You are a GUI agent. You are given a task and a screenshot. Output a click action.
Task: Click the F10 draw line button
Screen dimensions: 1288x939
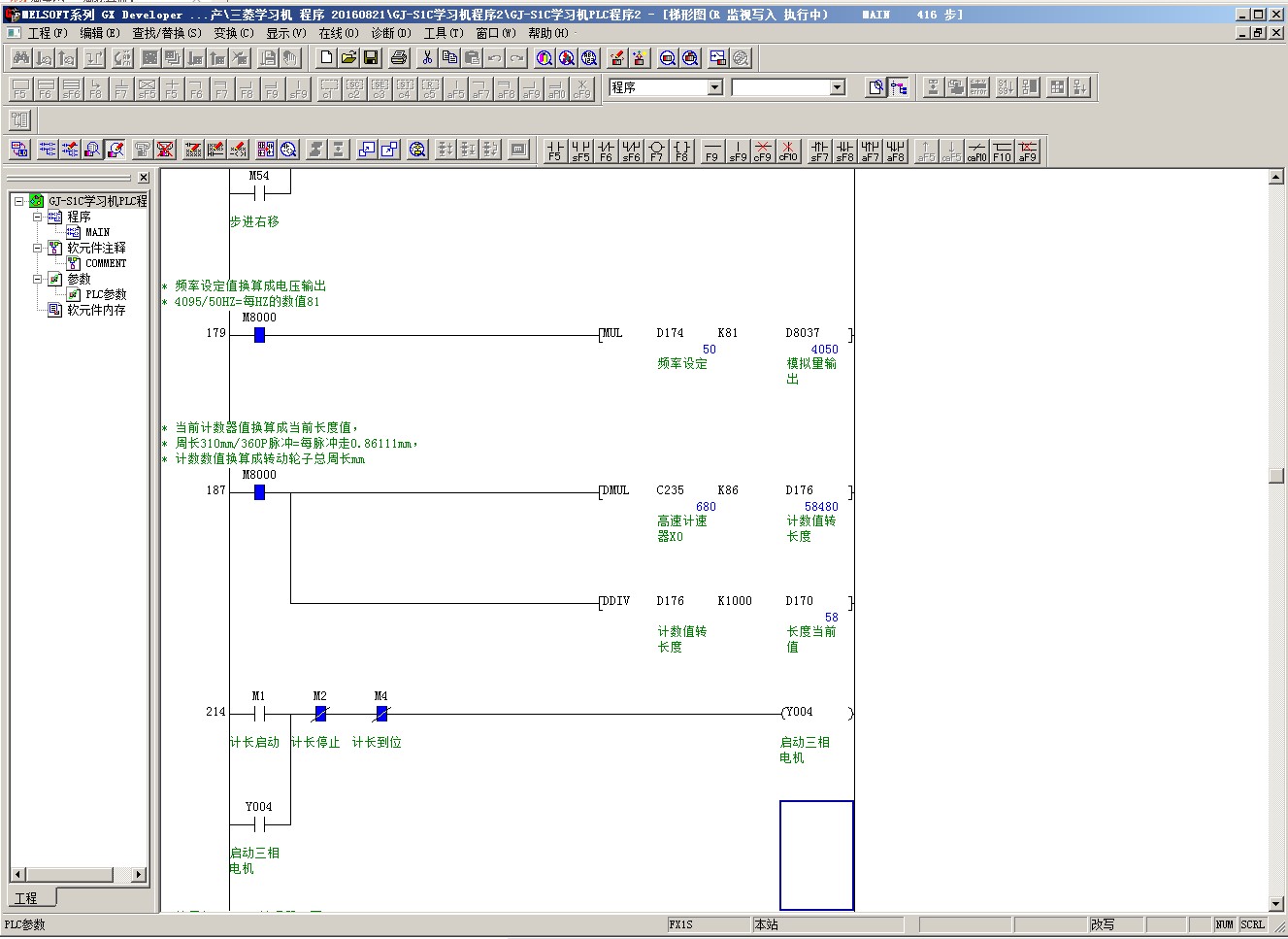(1002, 150)
